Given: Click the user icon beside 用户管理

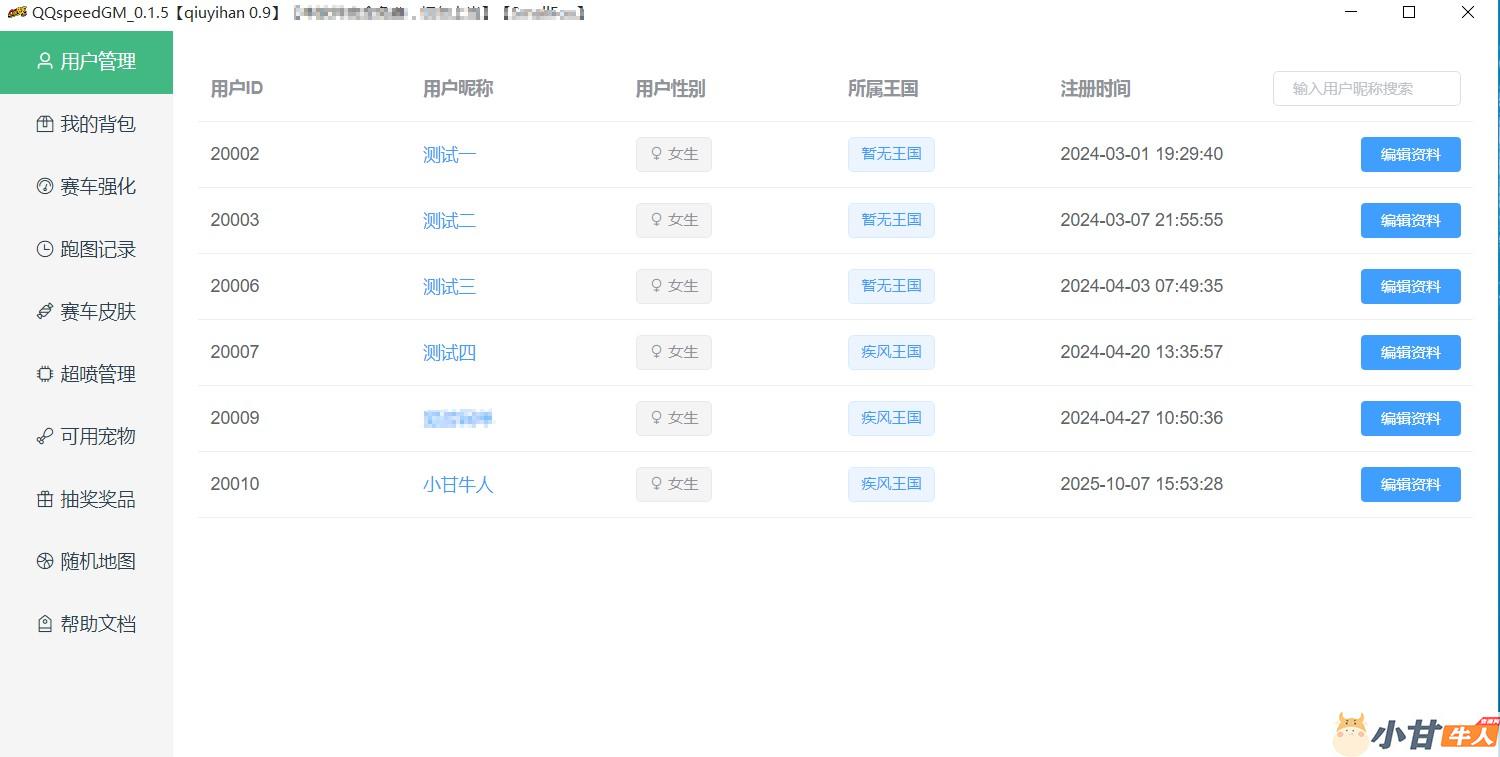Looking at the screenshot, I should [44, 61].
